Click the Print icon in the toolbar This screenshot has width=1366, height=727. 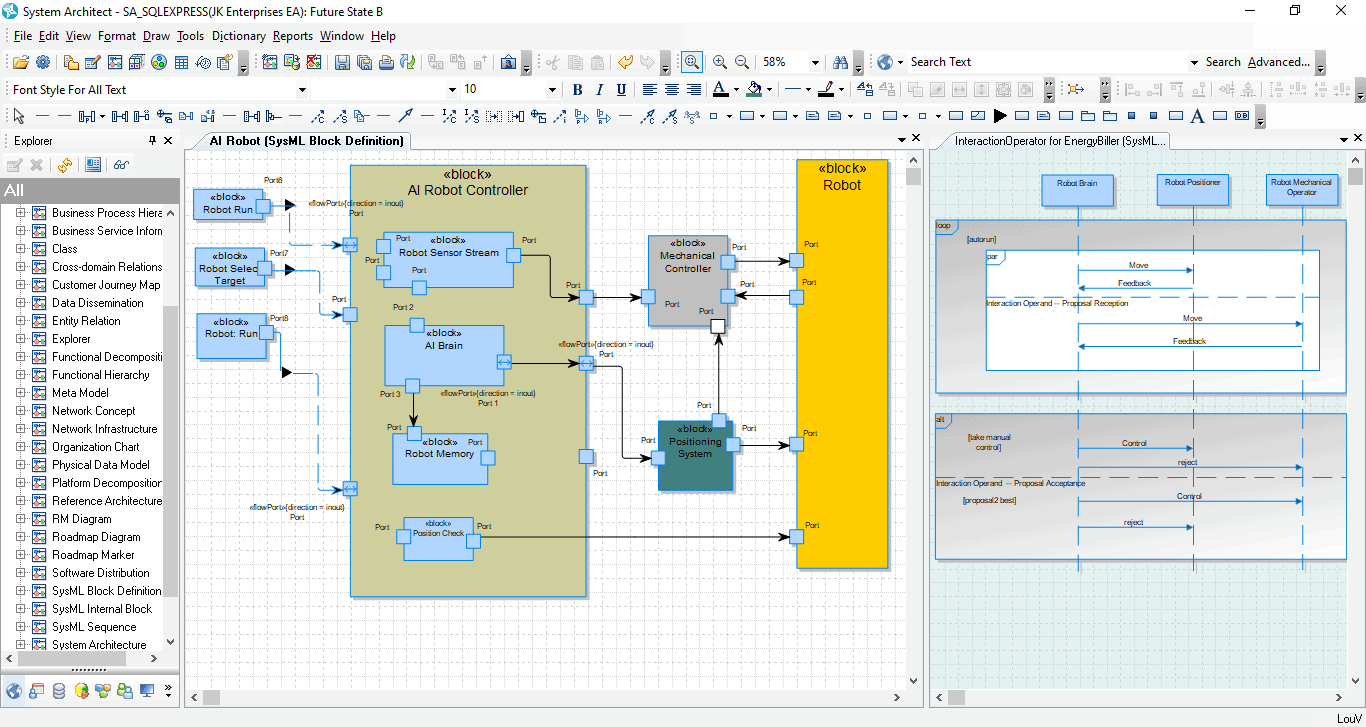[x=387, y=62]
